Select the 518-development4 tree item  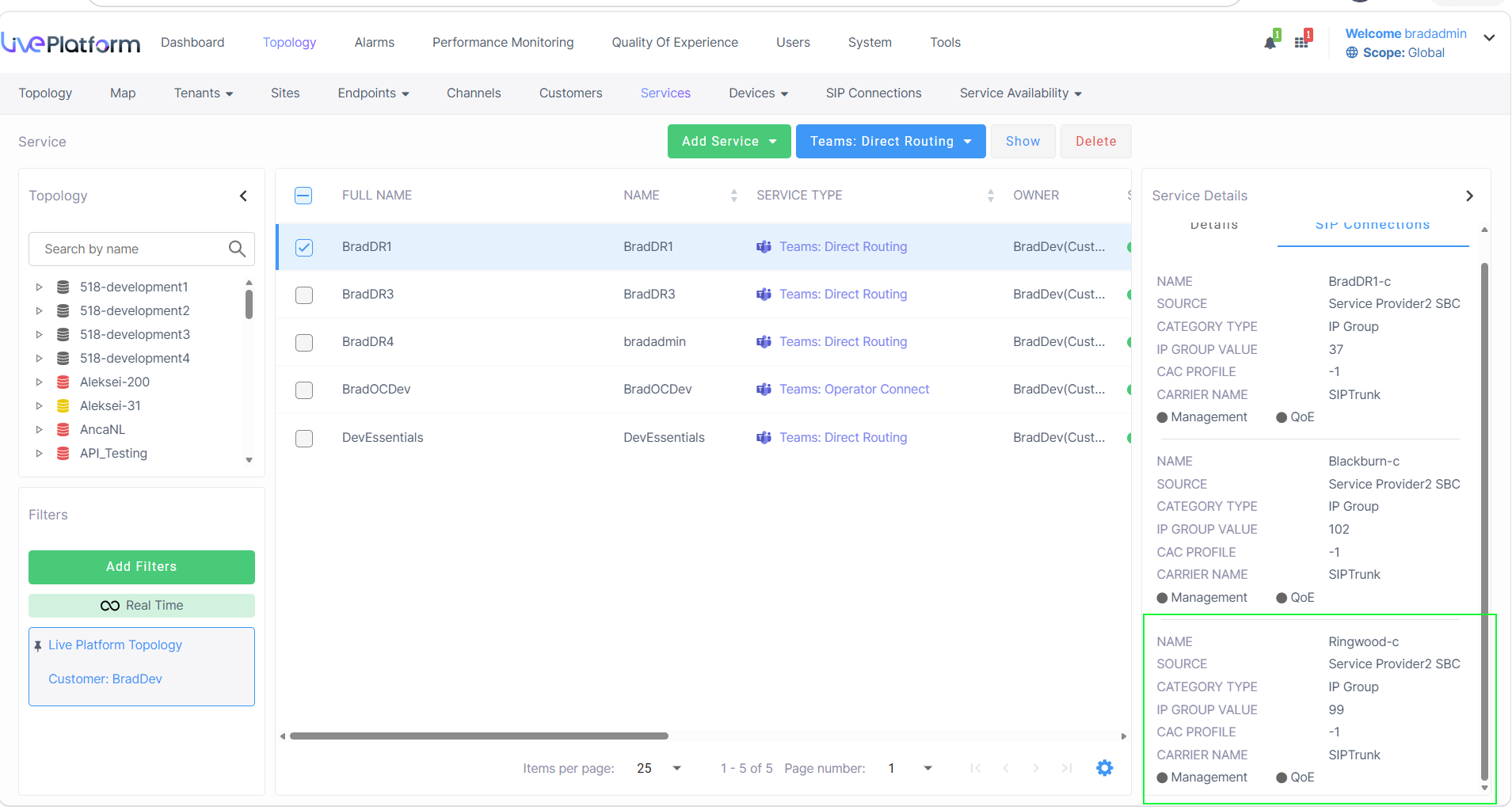click(x=135, y=358)
